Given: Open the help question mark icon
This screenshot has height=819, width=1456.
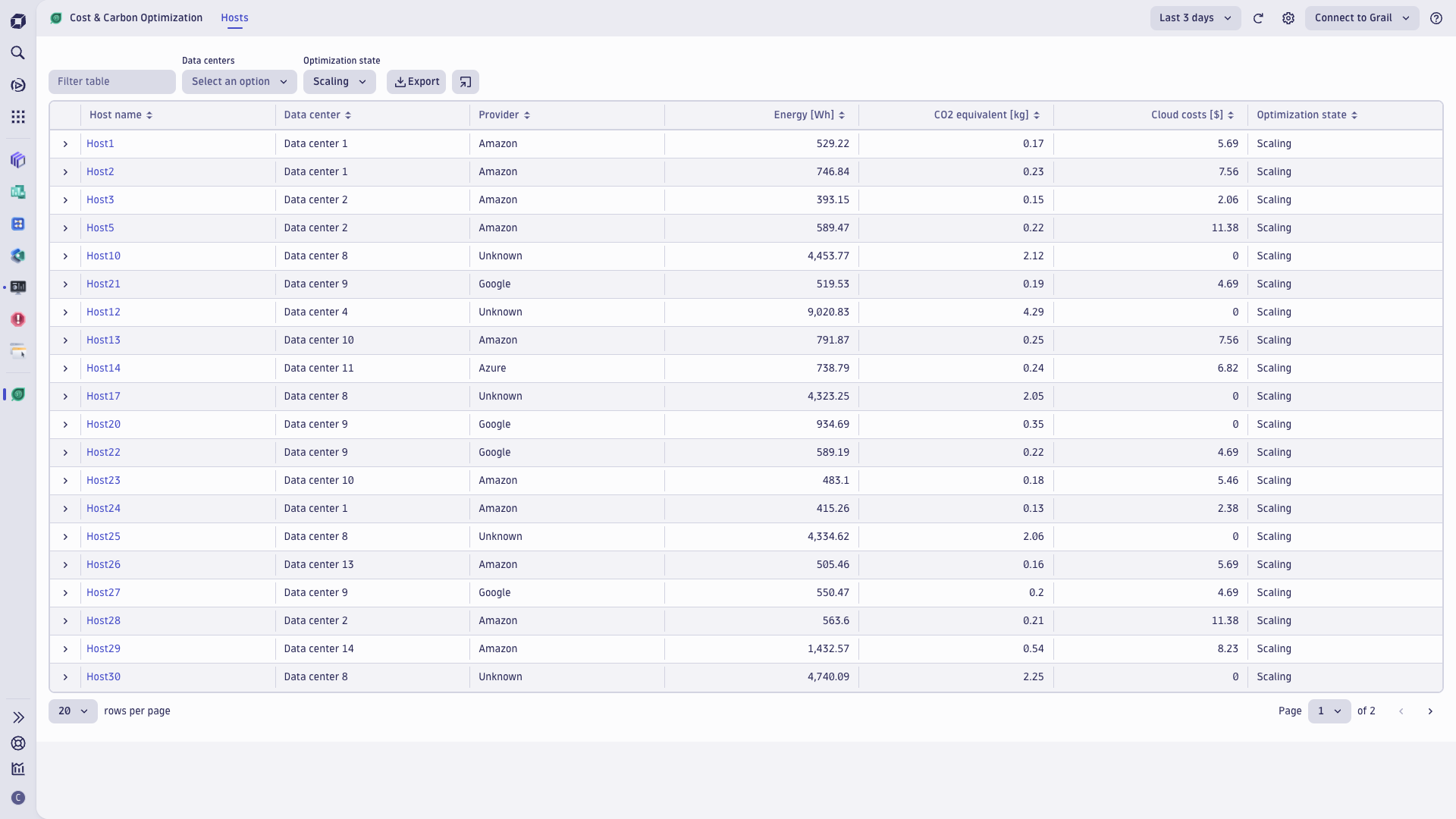Looking at the screenshot, I should click(x=1436, y=18).
